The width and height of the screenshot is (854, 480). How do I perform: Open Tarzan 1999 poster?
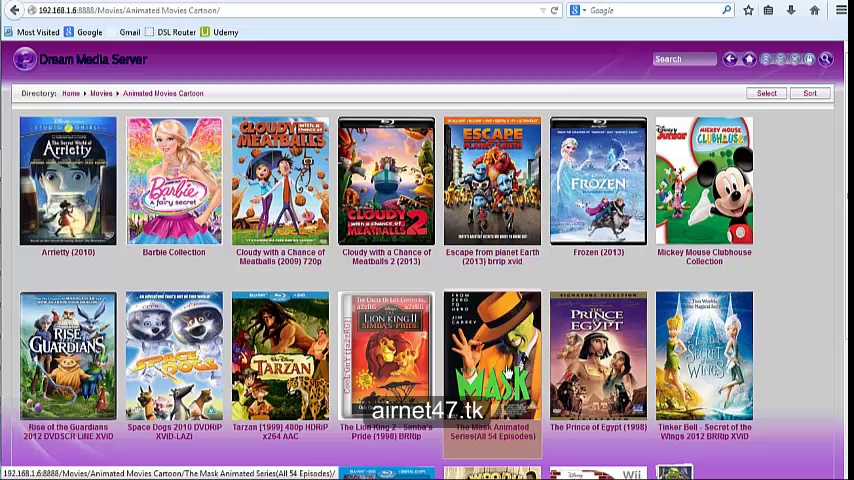[x=280, y=355]
